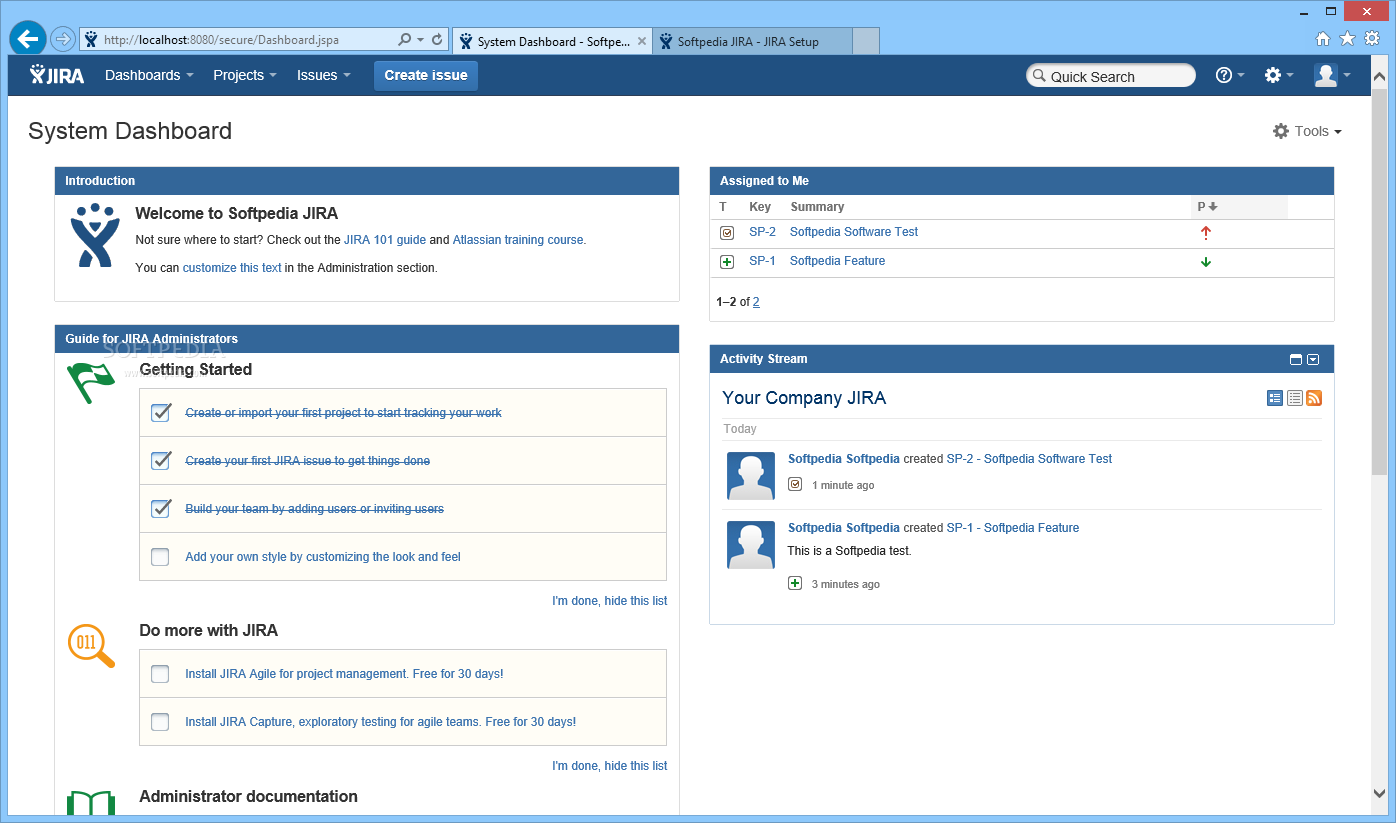
Task: Click the browser Forward arrow button
Action: pos(63,39)
